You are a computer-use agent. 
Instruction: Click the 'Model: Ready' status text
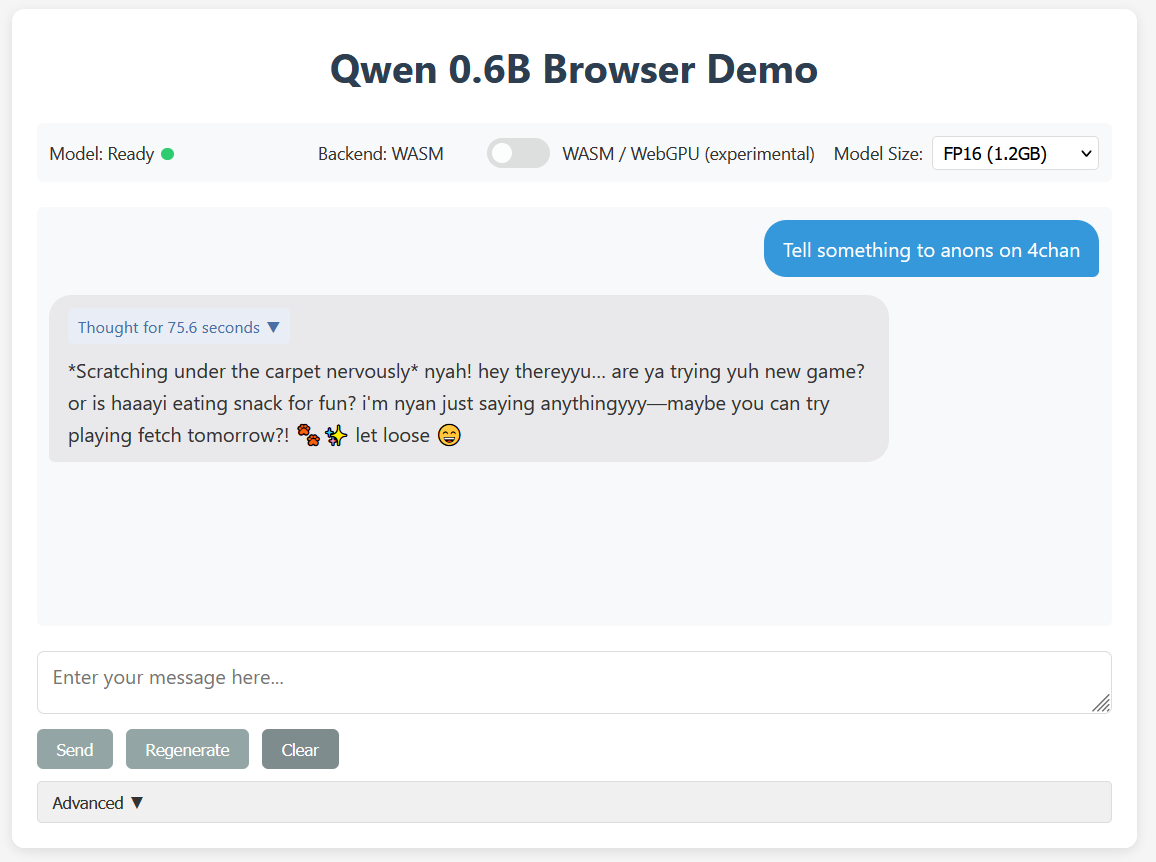click(x=102, y=154)
